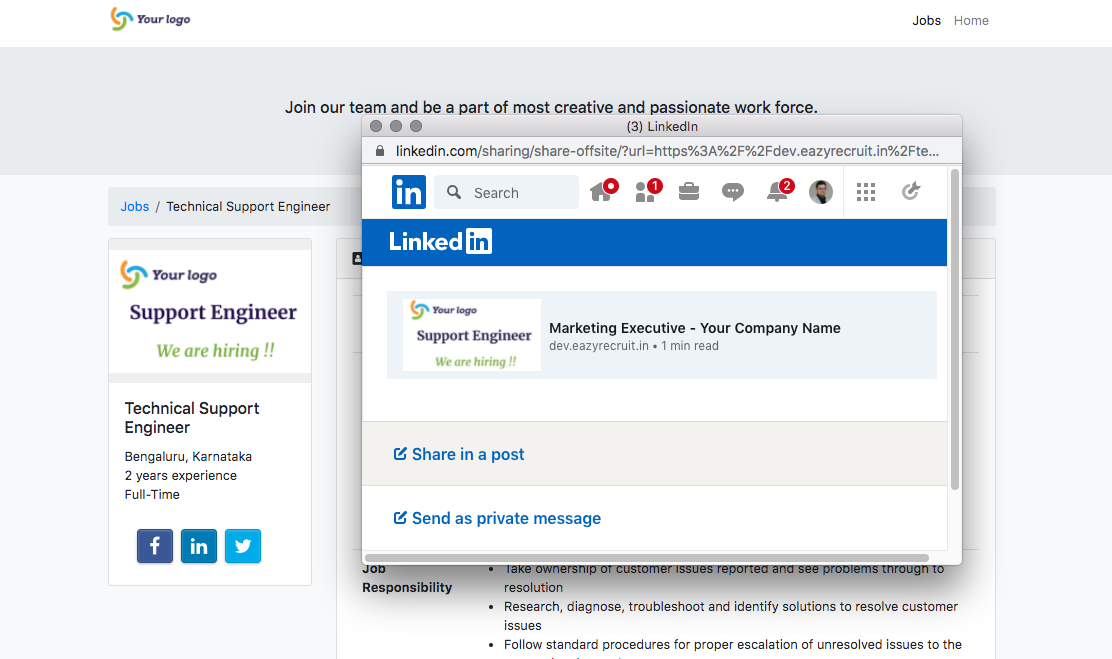Click the popup's horizontal scrollbar
1112x659 pixels.
647,558
